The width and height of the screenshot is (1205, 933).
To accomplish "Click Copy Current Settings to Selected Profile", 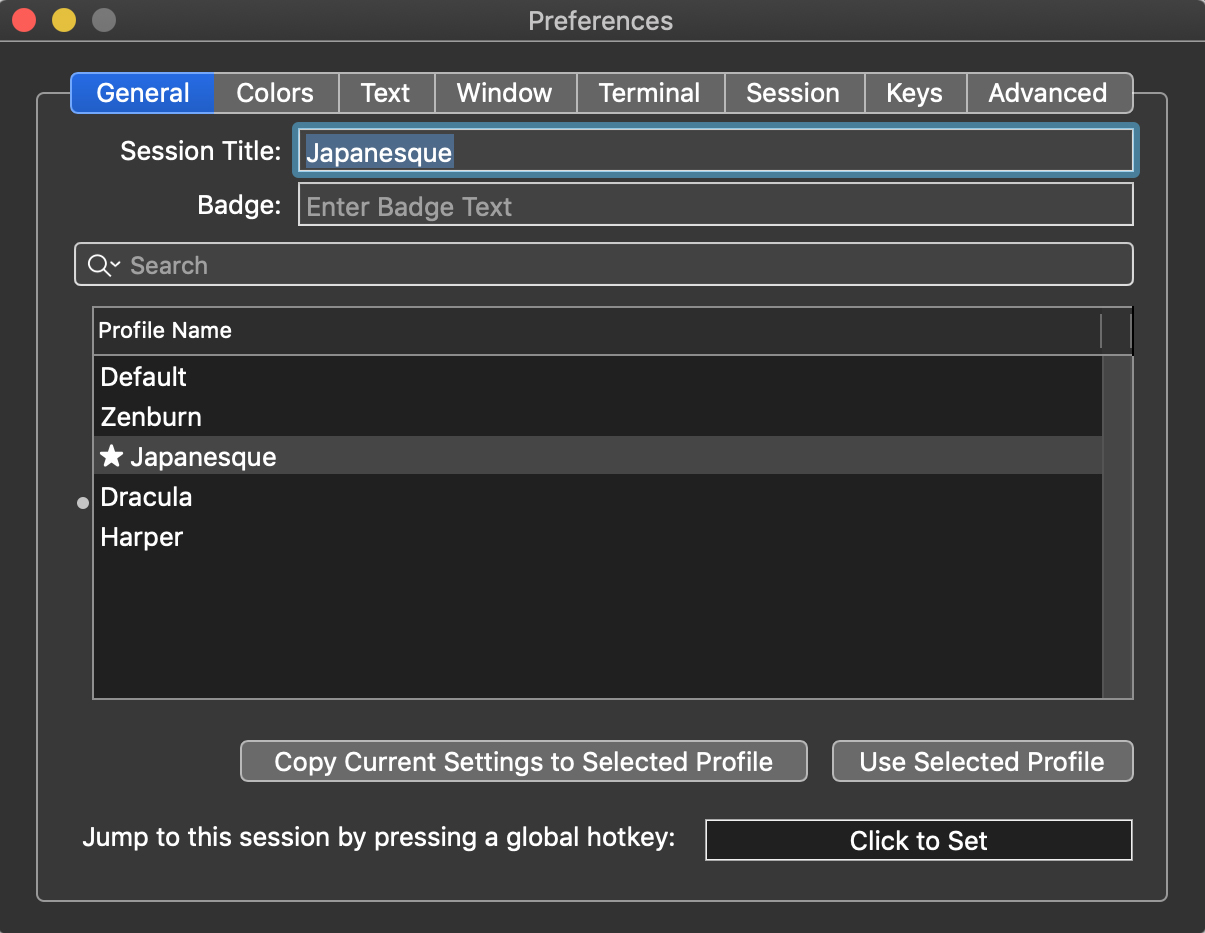I will pos(524,761).
